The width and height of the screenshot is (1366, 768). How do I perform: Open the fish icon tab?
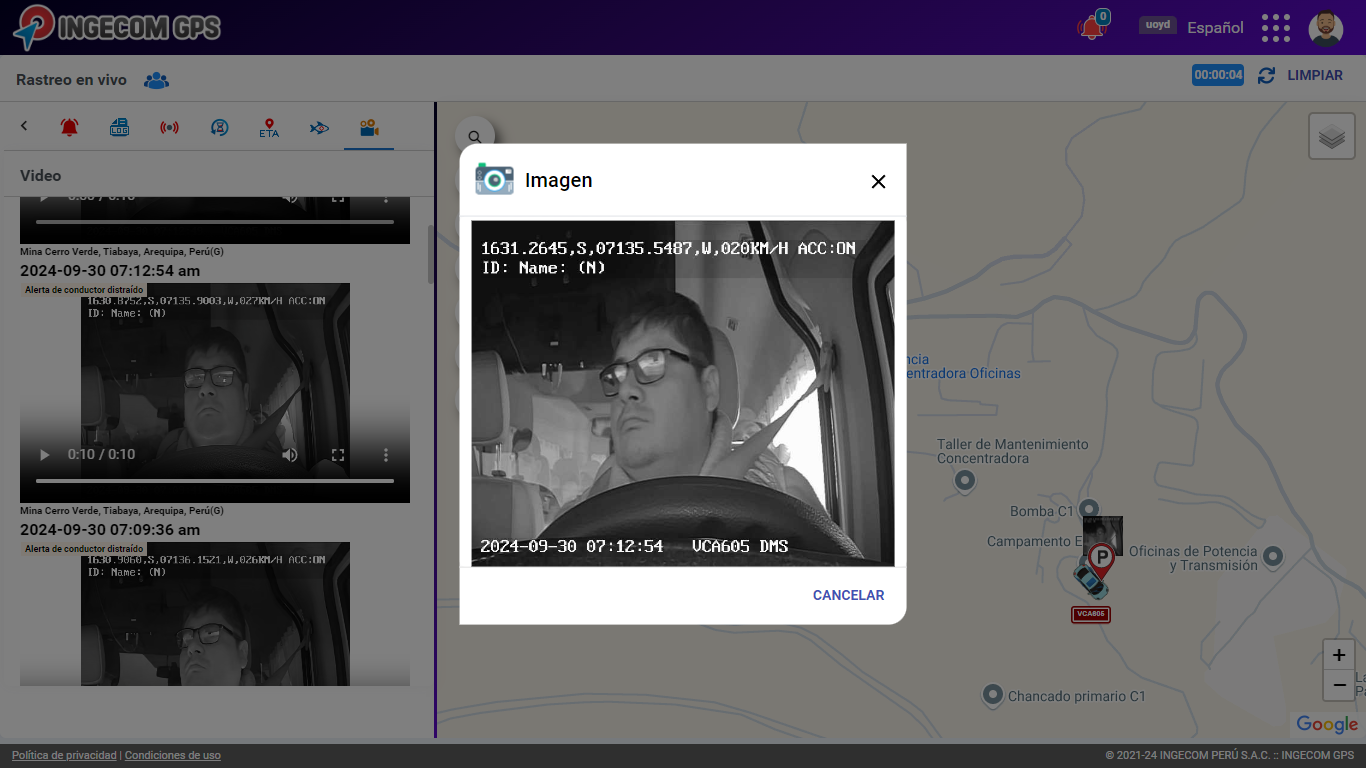coord(319,128)
